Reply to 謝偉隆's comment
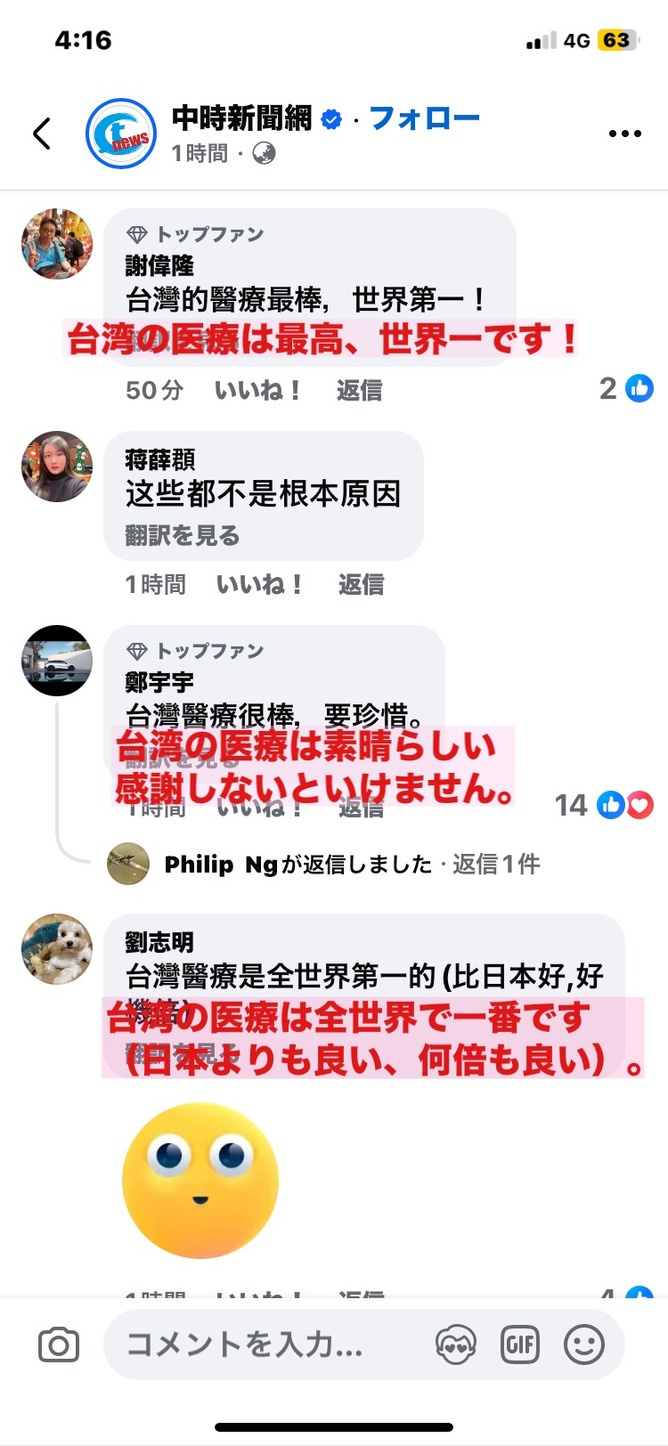The width and height of the screenshot is (668, 1446). tap(359, 390)
